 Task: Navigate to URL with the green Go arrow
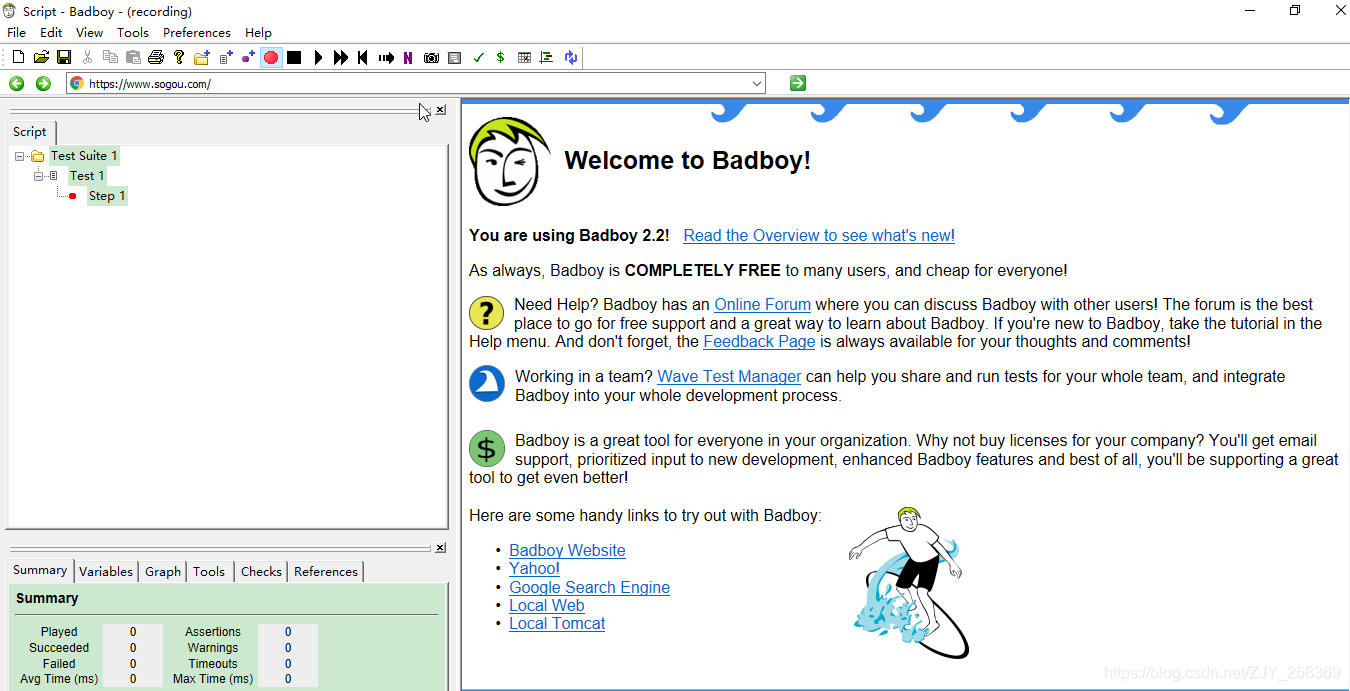(x=797, y=83)
